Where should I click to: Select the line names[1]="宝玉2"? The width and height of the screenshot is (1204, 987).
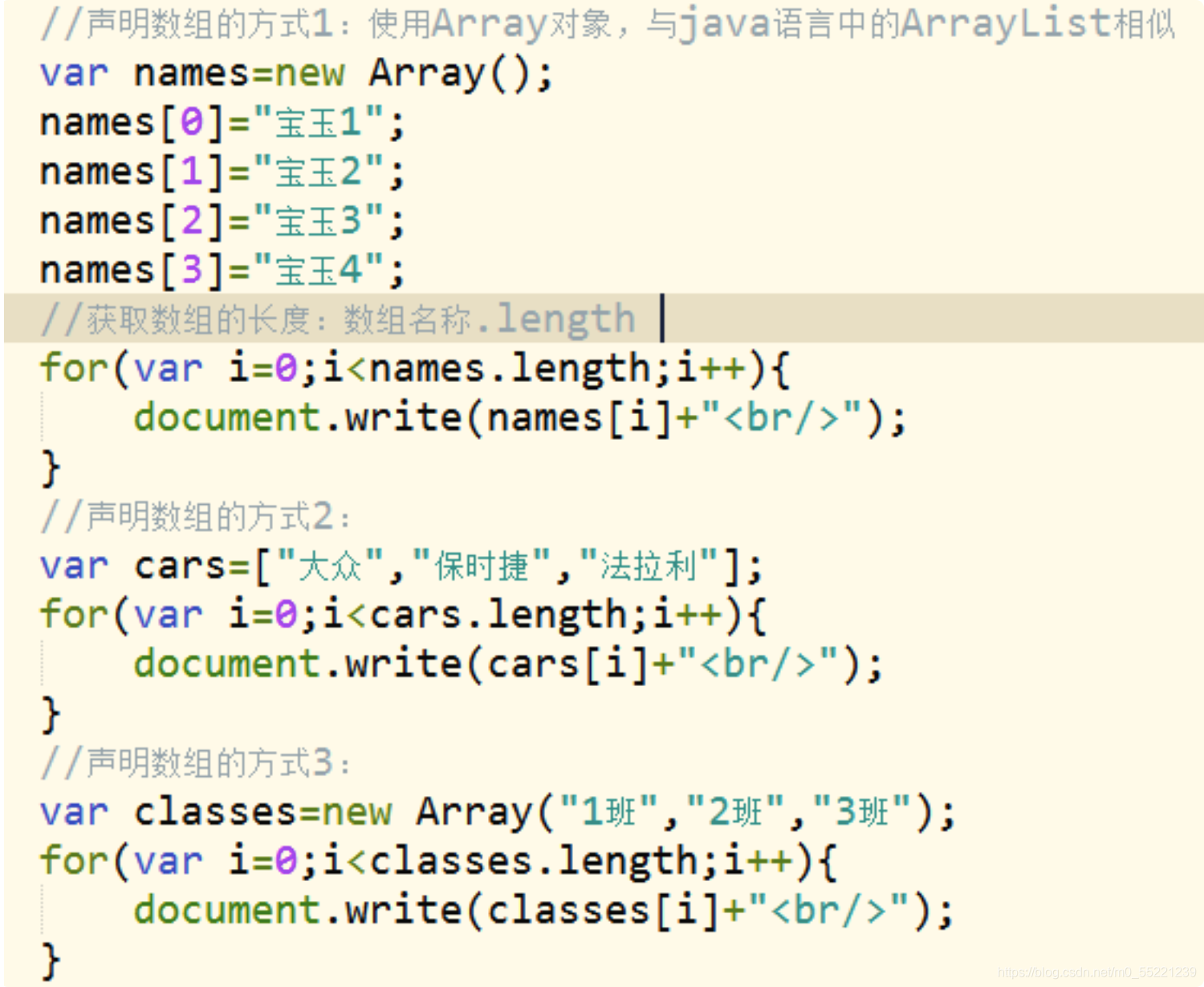click(x=222, y=173)
